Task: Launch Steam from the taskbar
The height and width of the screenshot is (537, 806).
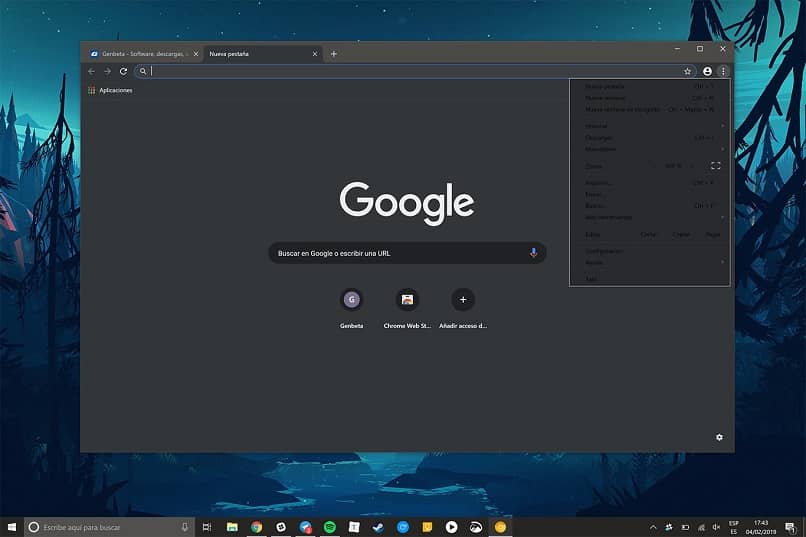Action: [x=378, y=527]
